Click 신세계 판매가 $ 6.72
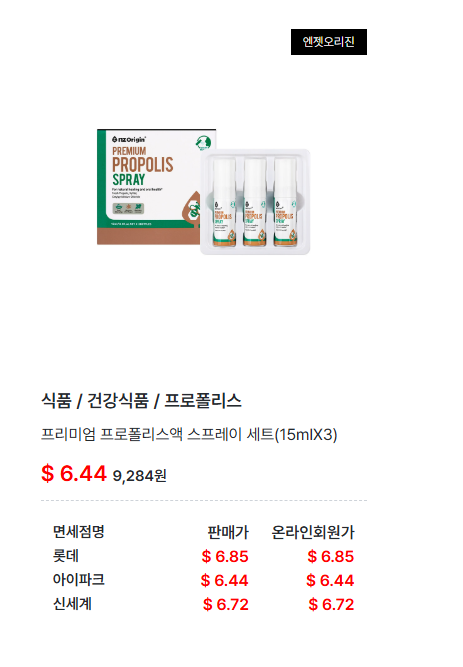This screenshot has width=463, height=667. pyautogui.click(x=226, y=604)
